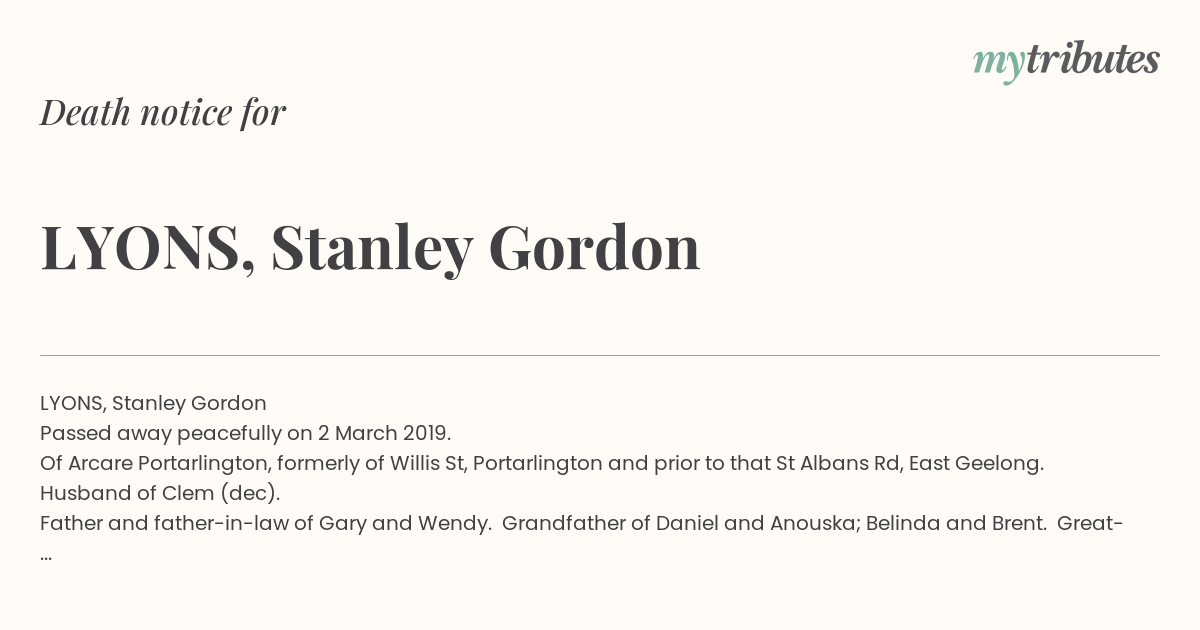Click the "Death notice for" heading
This screenshot has height=630, width=1200.
pos(163,113)
